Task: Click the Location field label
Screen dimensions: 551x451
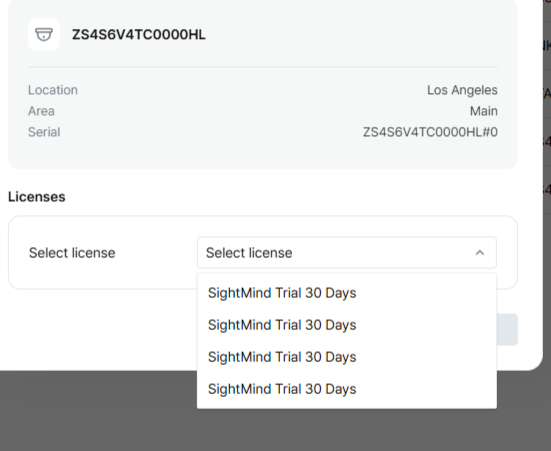Action: pos(53,90)
